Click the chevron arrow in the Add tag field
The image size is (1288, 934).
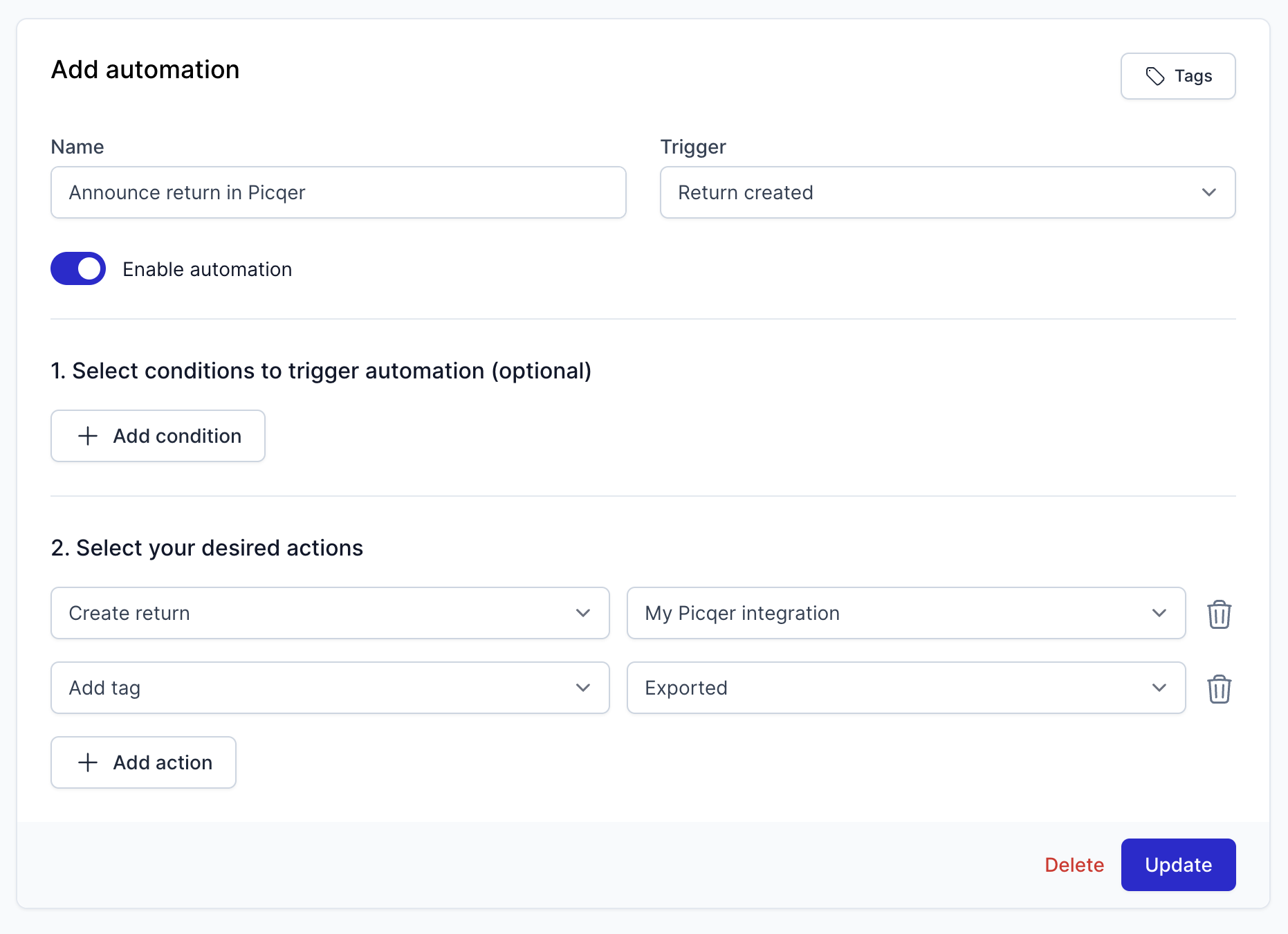click(x=582, y=688)
